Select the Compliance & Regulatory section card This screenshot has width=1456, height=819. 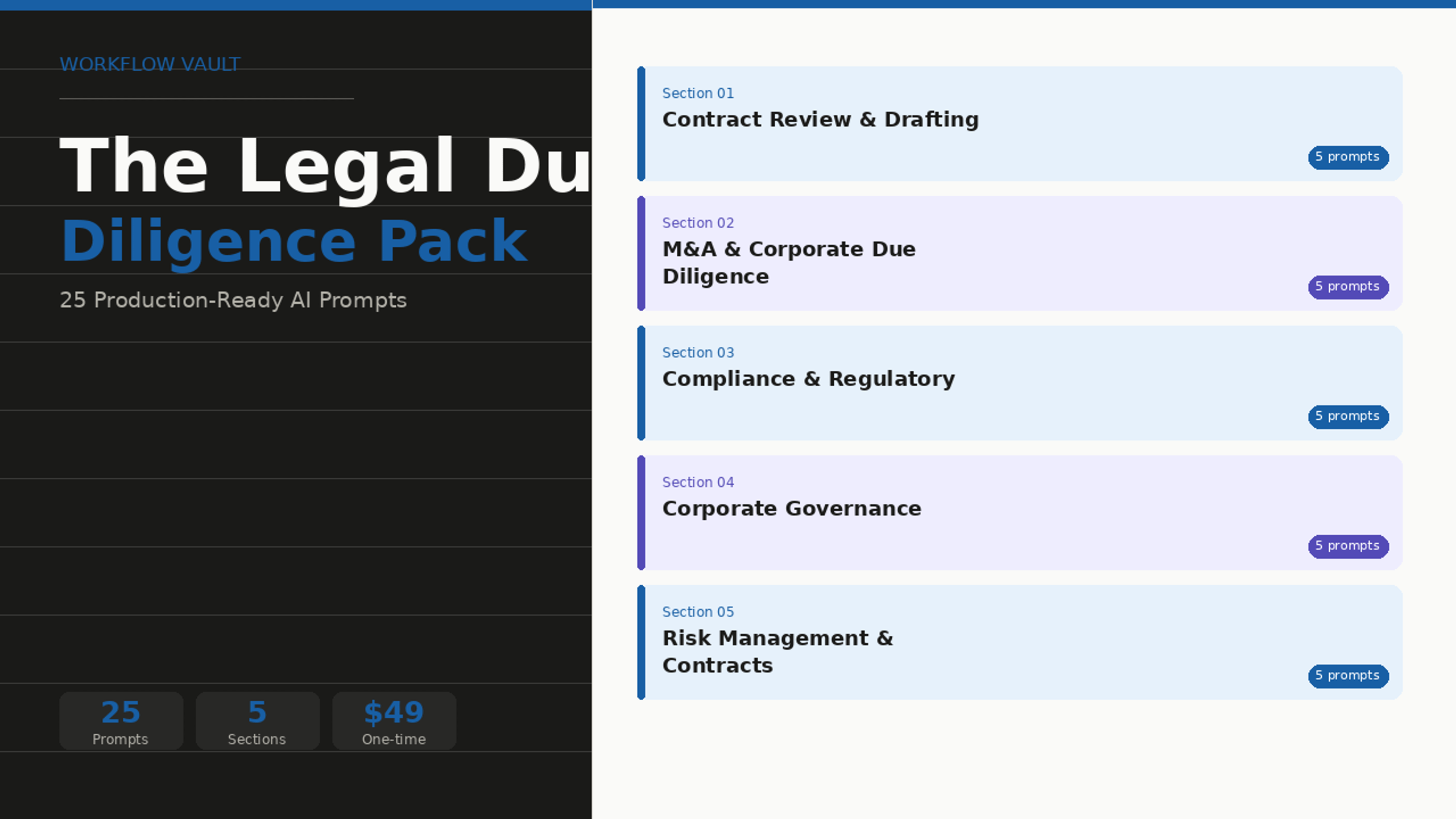[x=1020, y=383]
